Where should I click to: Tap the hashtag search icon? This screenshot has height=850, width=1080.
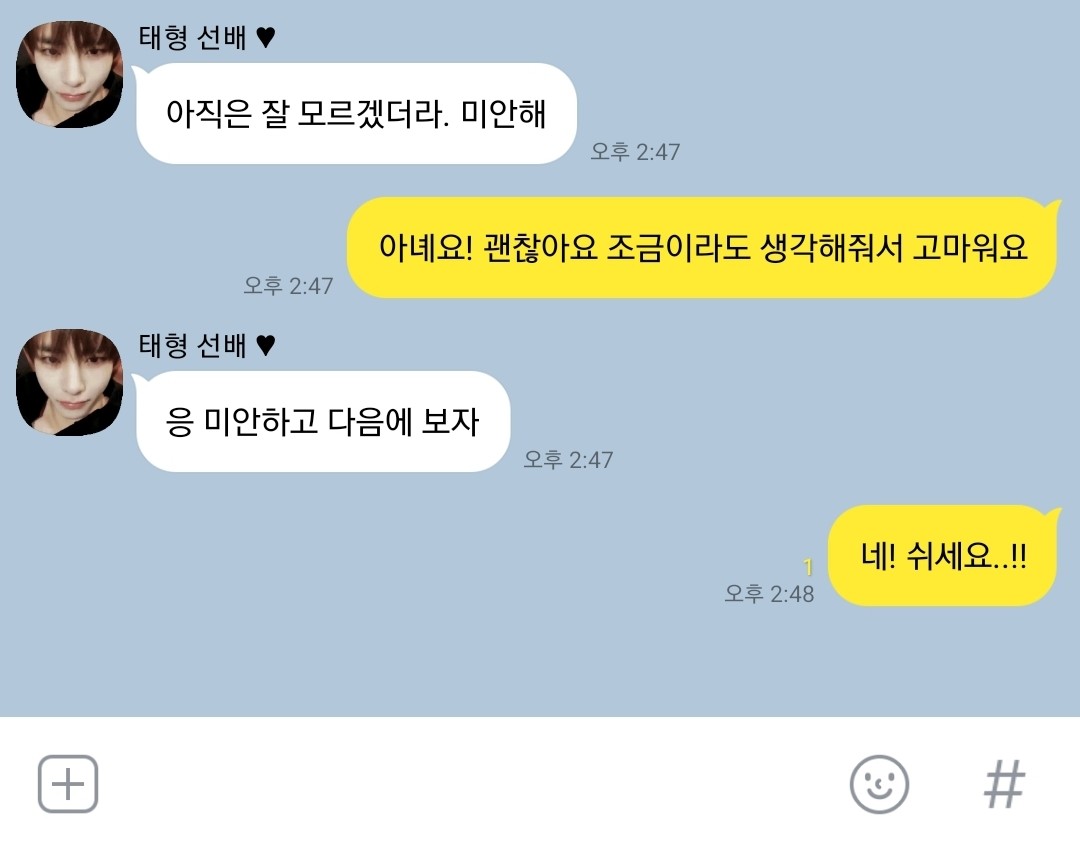1004,785
